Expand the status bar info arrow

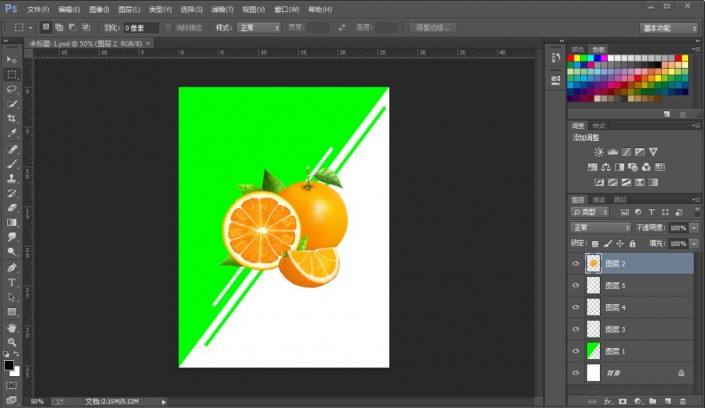coord(164,402)
